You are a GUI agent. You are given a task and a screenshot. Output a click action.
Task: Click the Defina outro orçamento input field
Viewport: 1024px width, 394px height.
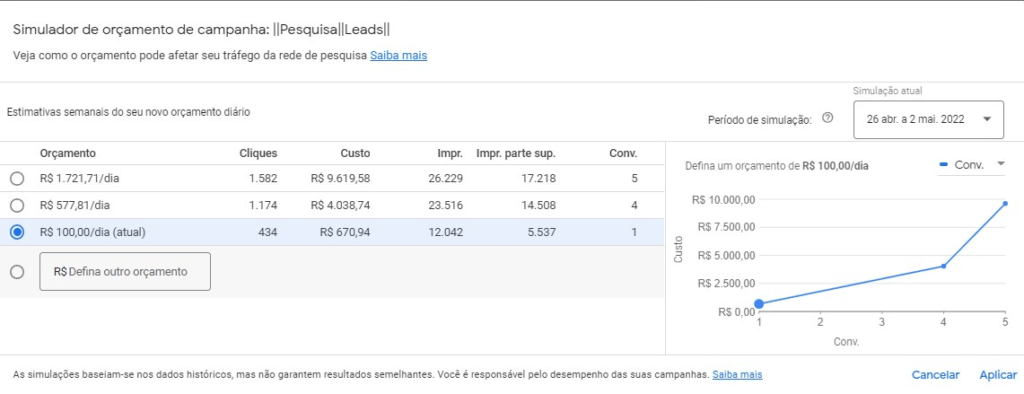[125, 271]
